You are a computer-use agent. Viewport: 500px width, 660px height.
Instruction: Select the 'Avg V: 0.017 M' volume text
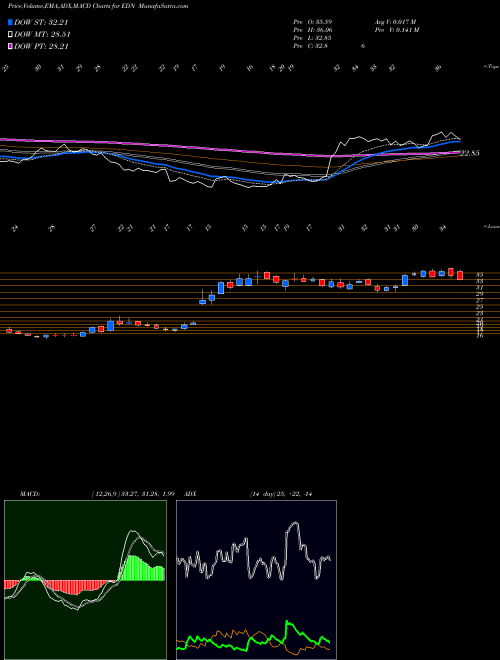click(396, 21)
